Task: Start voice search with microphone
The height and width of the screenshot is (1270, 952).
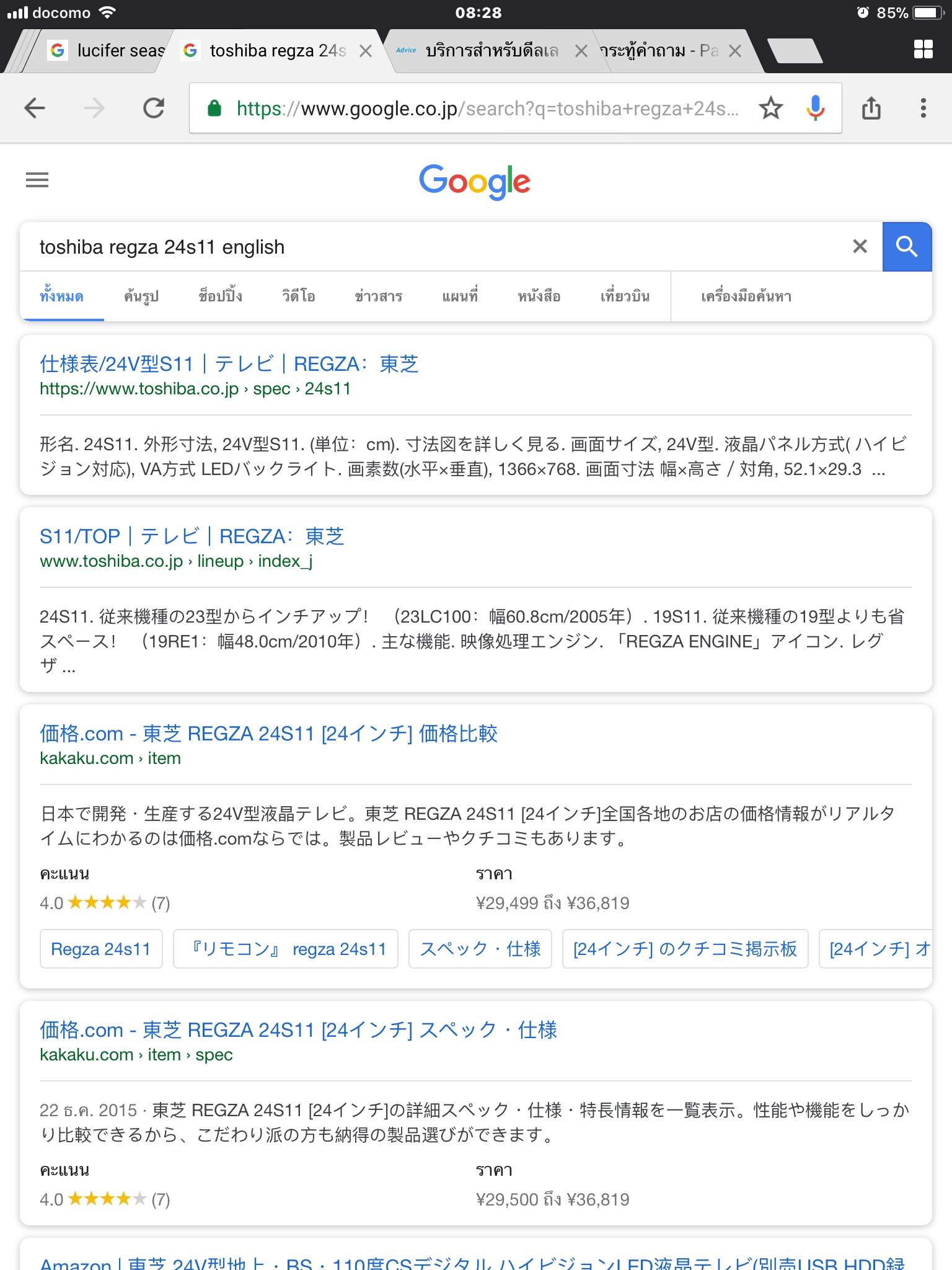Action: (815, 109)
